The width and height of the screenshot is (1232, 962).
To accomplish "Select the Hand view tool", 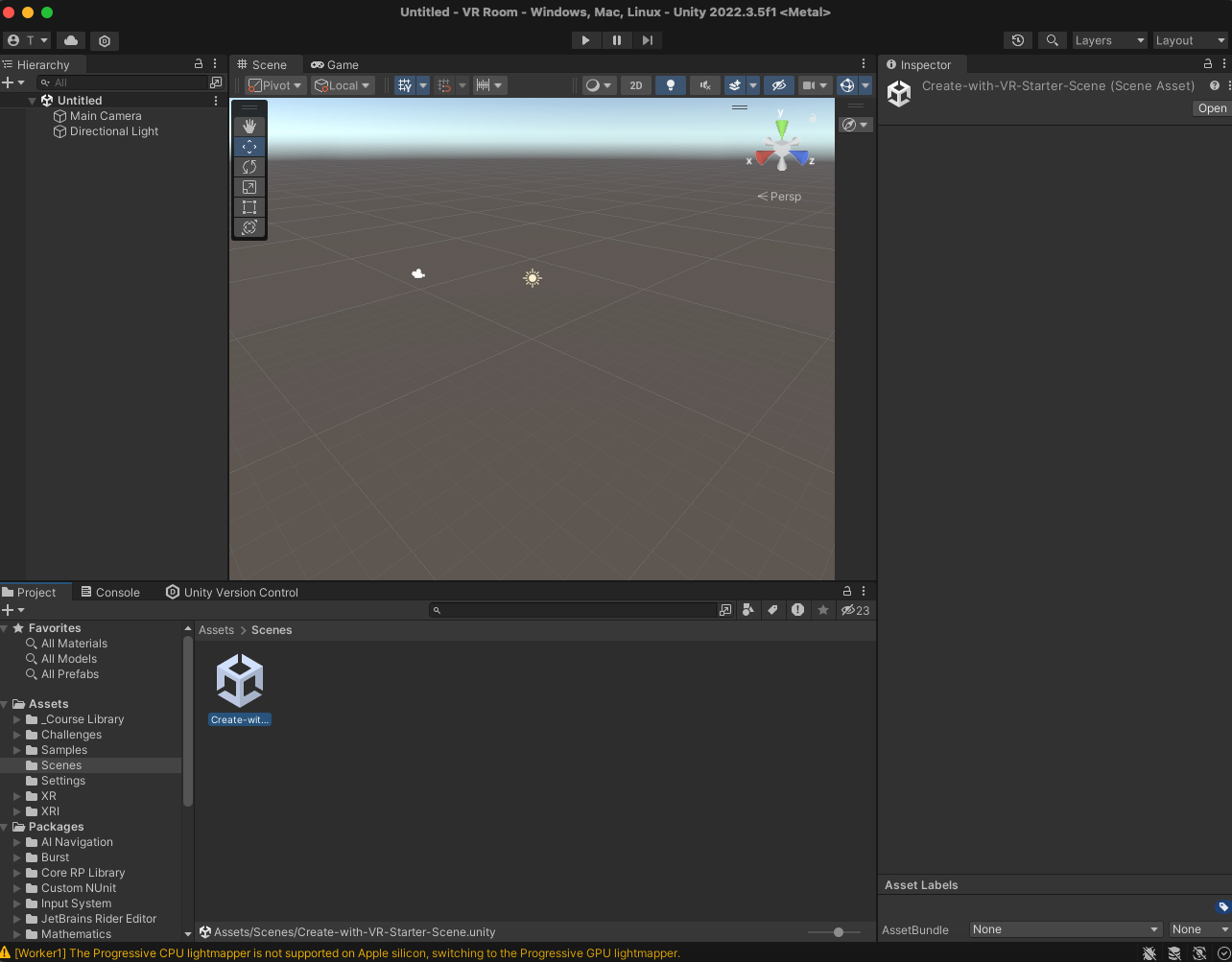I will click(249, 127).
